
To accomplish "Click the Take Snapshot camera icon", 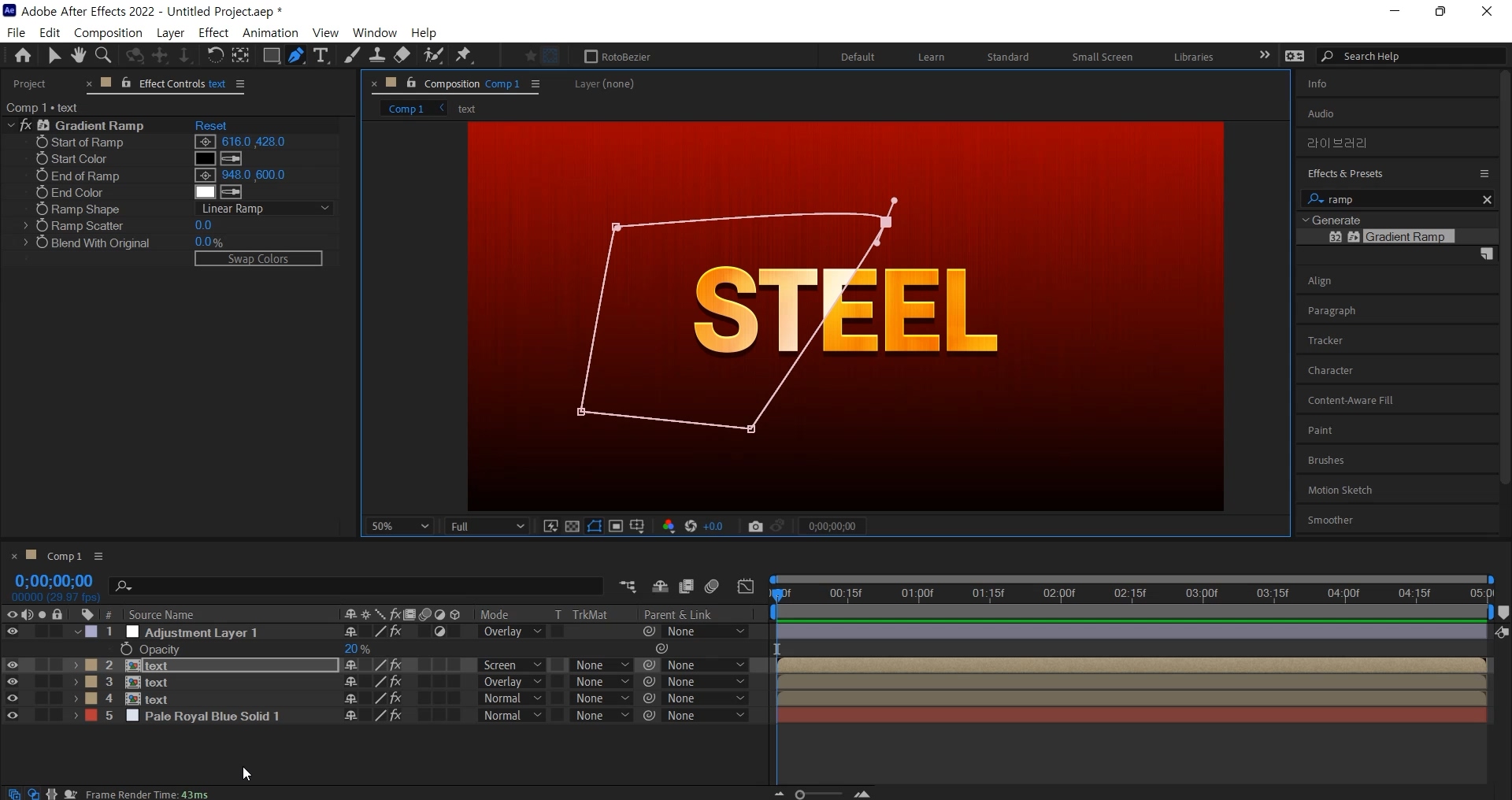I will (755, 527).
